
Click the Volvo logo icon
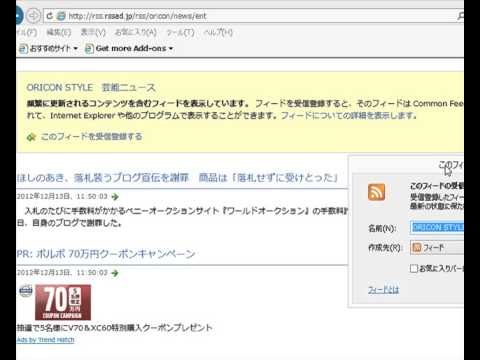pyautogui.click(x=26, y=291)
